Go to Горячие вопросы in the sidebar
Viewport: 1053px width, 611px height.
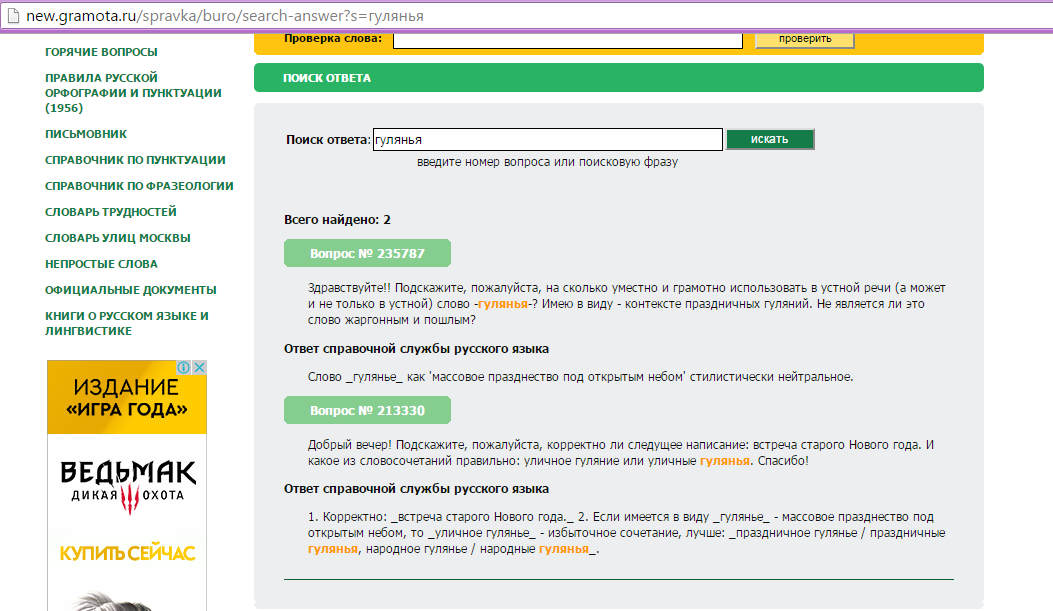point(101,52)
